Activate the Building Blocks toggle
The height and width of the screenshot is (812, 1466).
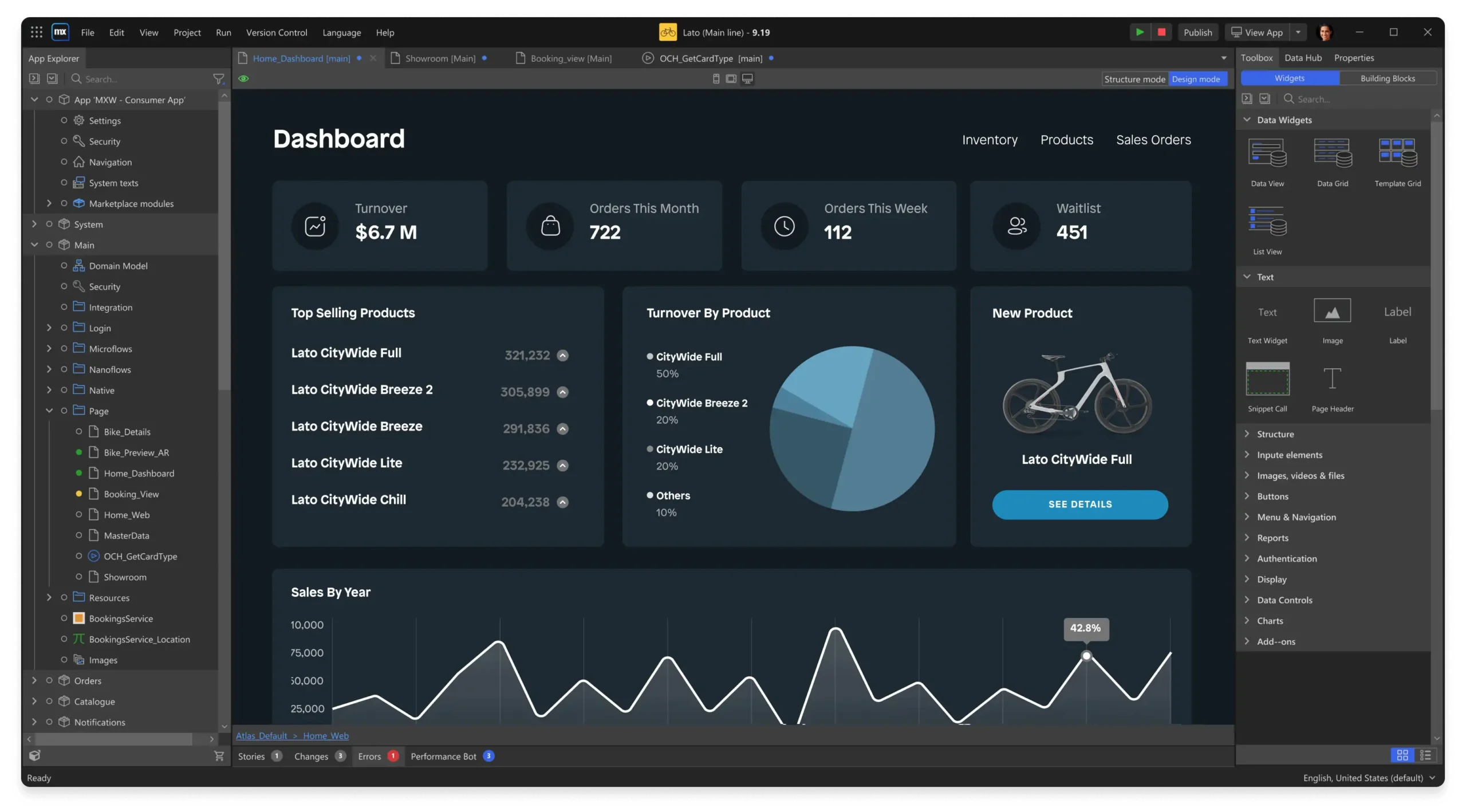point(1388,77)
